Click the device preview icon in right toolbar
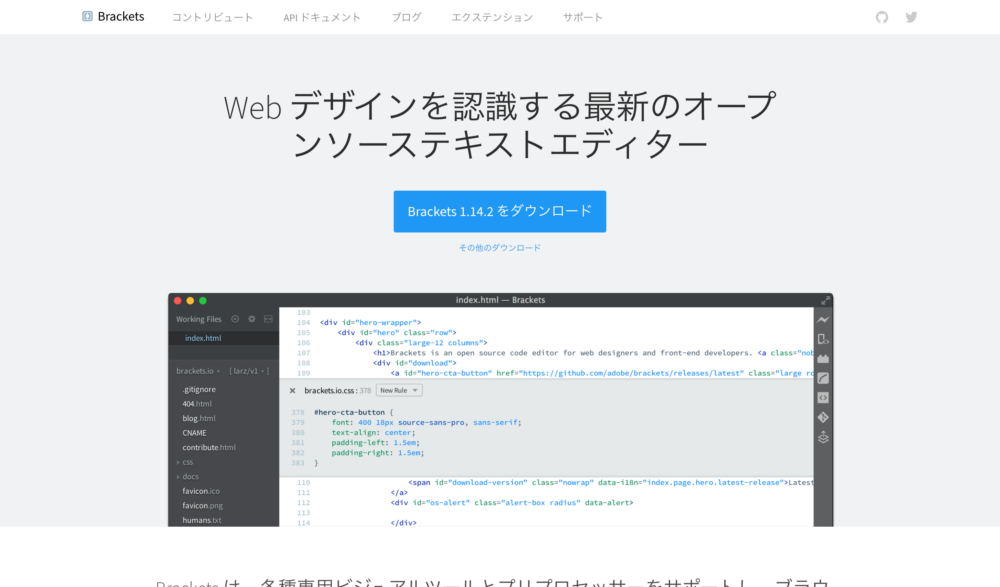Viewport: 1000px width, 587px height. pos(823,339)
